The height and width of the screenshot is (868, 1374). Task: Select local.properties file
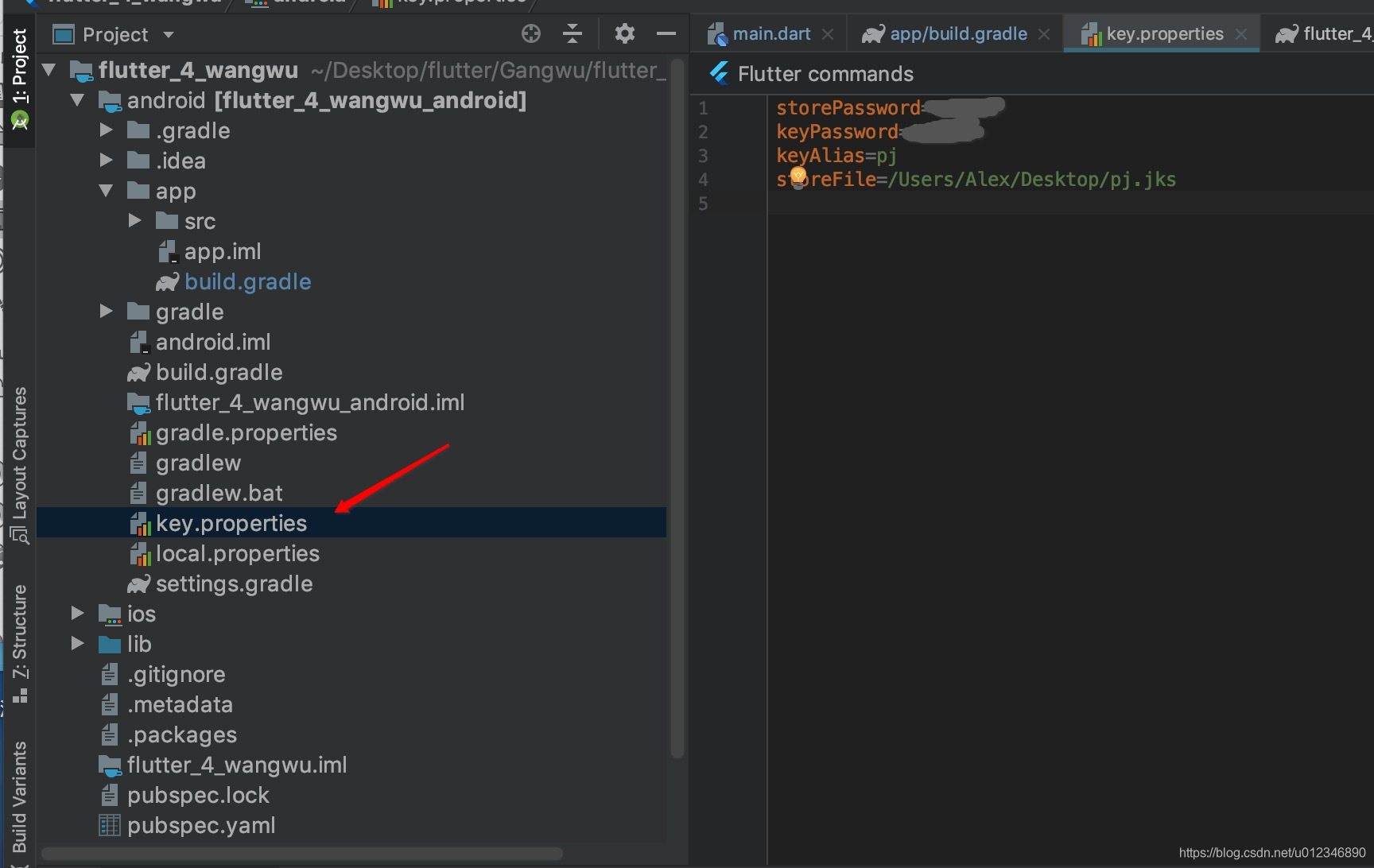click(238, 554)
